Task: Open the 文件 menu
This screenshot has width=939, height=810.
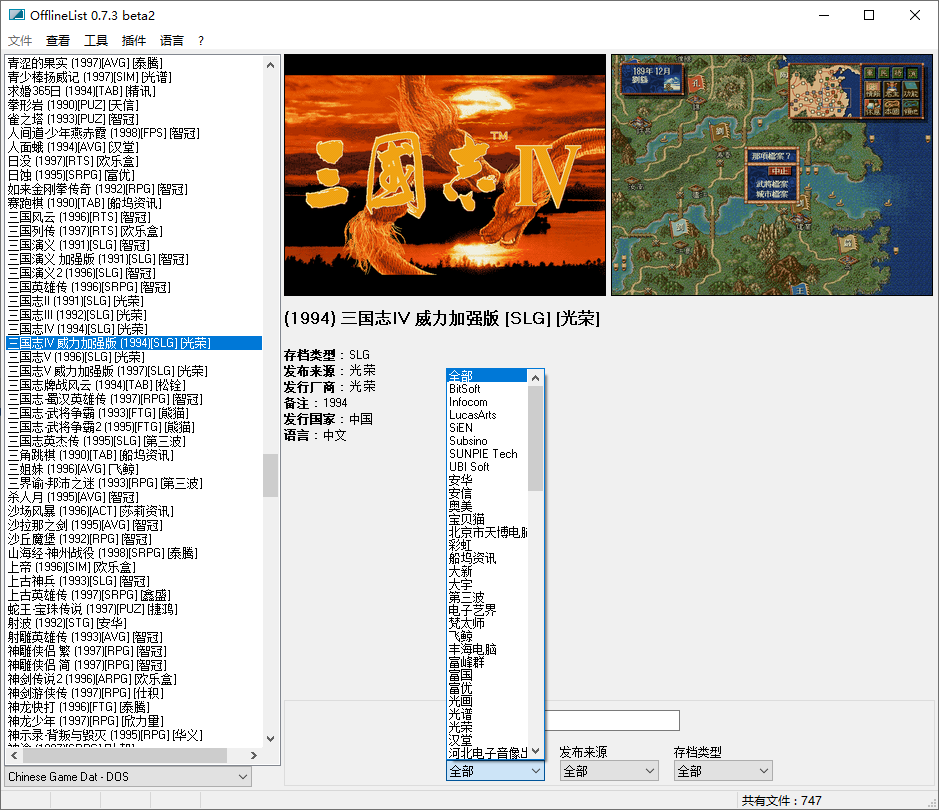Action: (20, 41)
